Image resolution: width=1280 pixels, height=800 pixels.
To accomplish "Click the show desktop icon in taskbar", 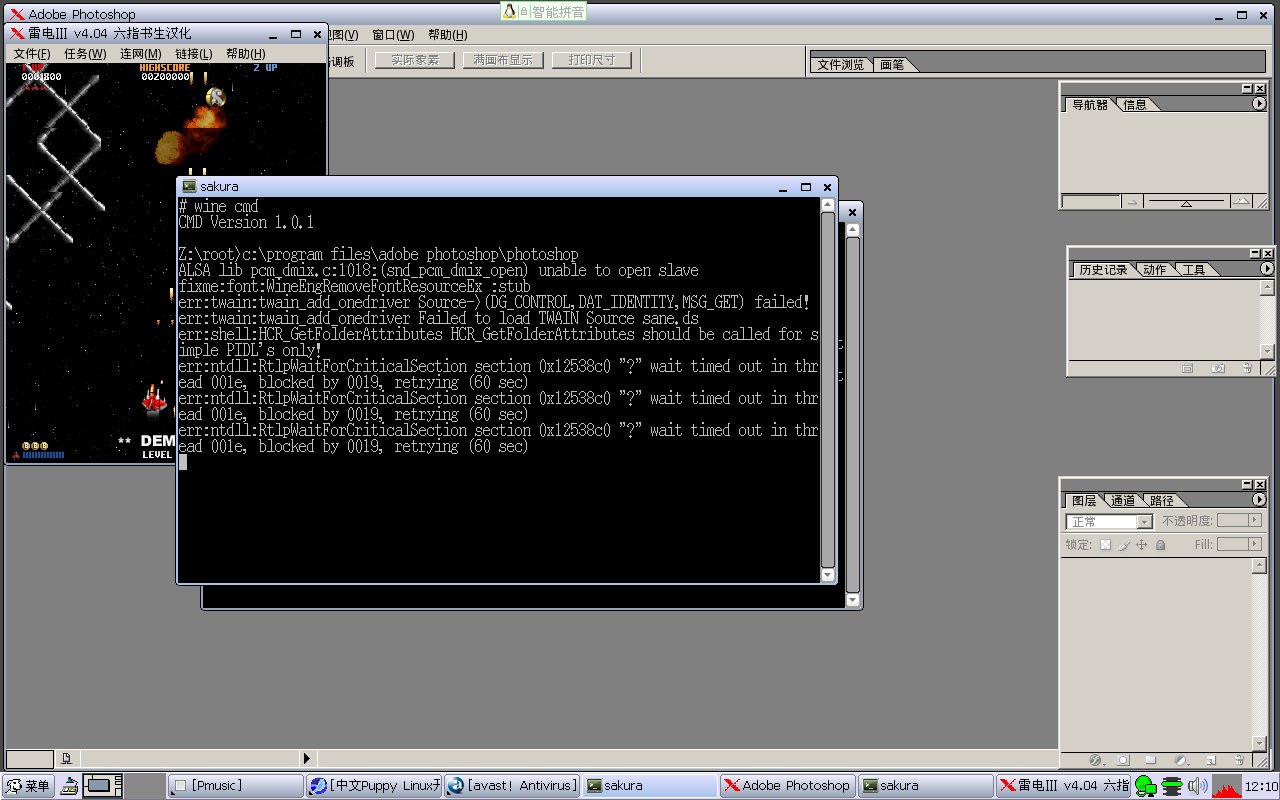I will pos(69,785).
